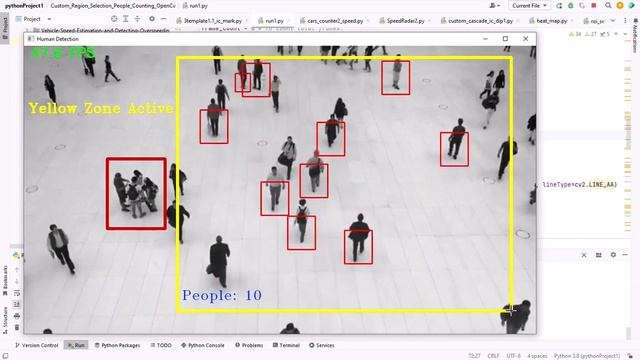Viewport: 640px width, 360px height.
Task: Click the run1.py breadcrumb in navigation bar
Action: click(196, 6)
